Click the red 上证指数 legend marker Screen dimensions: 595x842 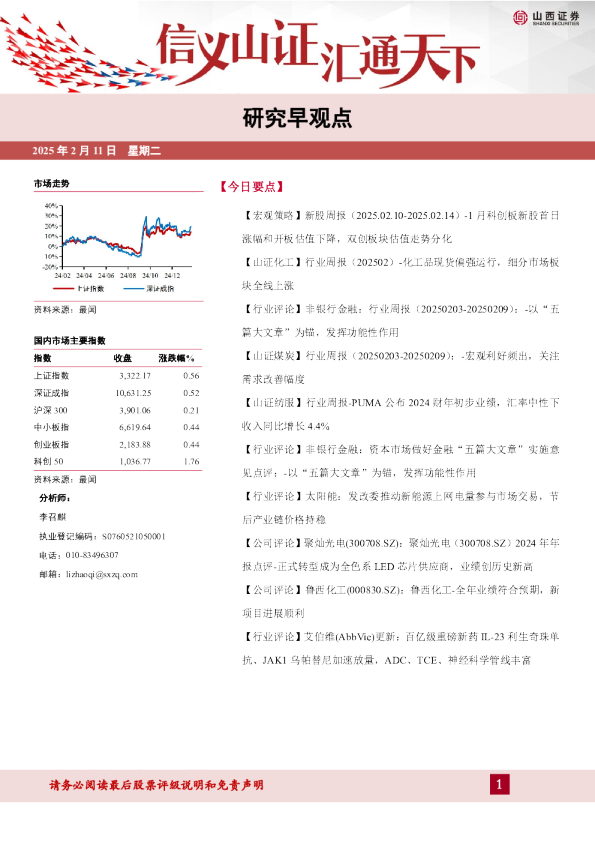(64, 288)
